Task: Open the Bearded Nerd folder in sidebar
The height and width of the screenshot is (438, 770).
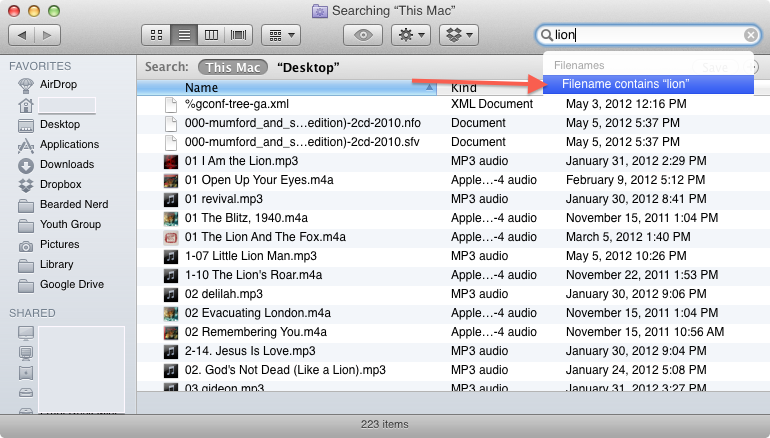Action: 74,204
